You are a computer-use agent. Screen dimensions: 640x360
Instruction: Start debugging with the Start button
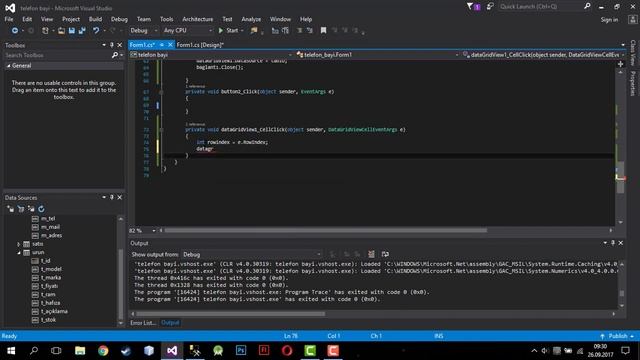coord(228,31)
